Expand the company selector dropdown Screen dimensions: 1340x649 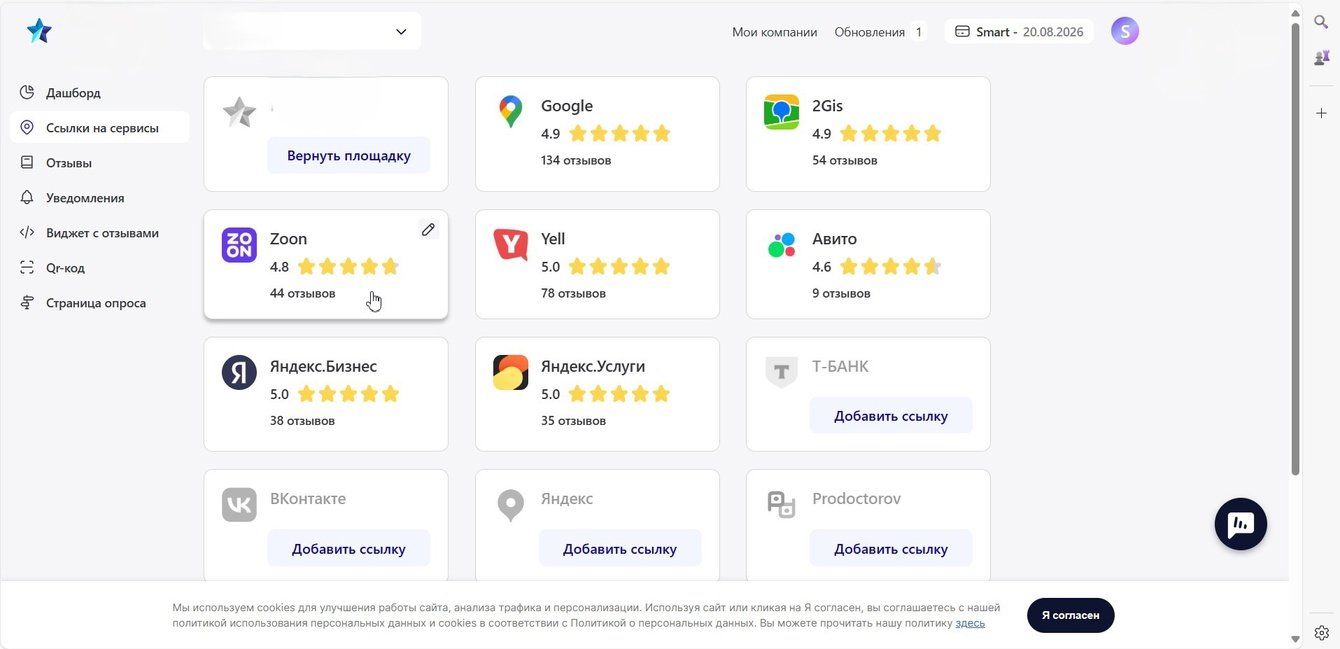click(401, 32)
